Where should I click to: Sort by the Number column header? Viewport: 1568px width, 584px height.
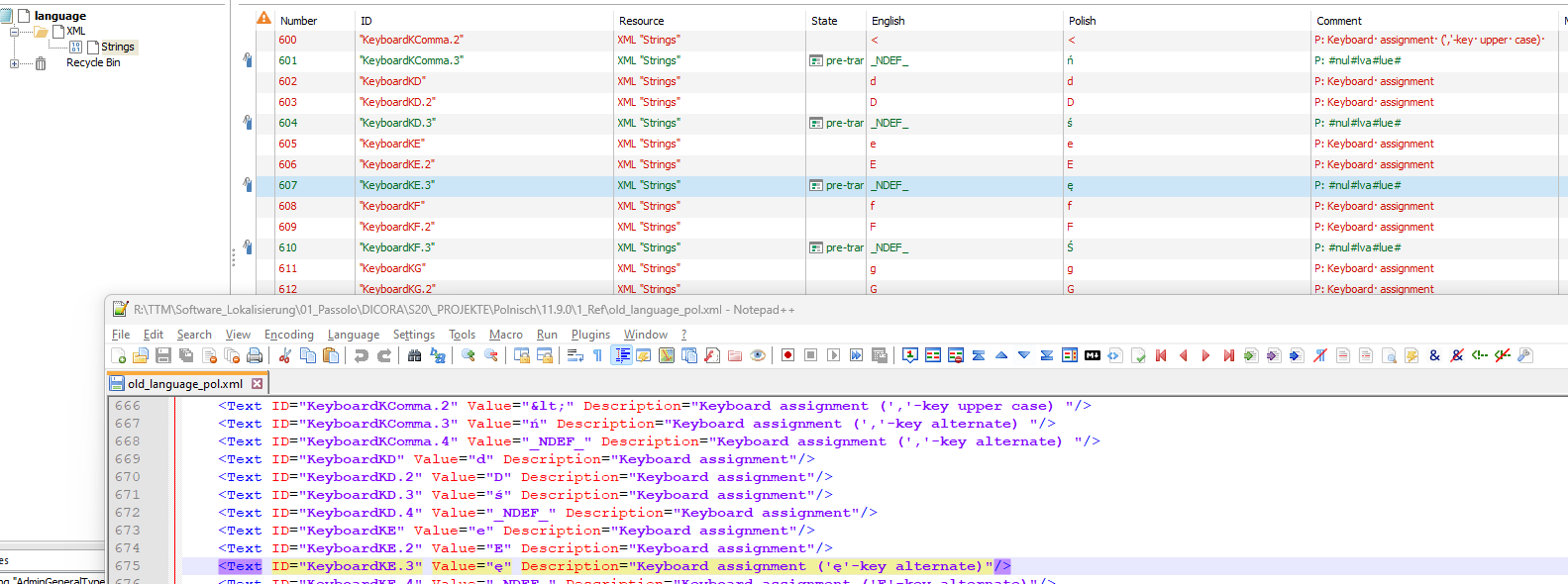coord(298,21)
